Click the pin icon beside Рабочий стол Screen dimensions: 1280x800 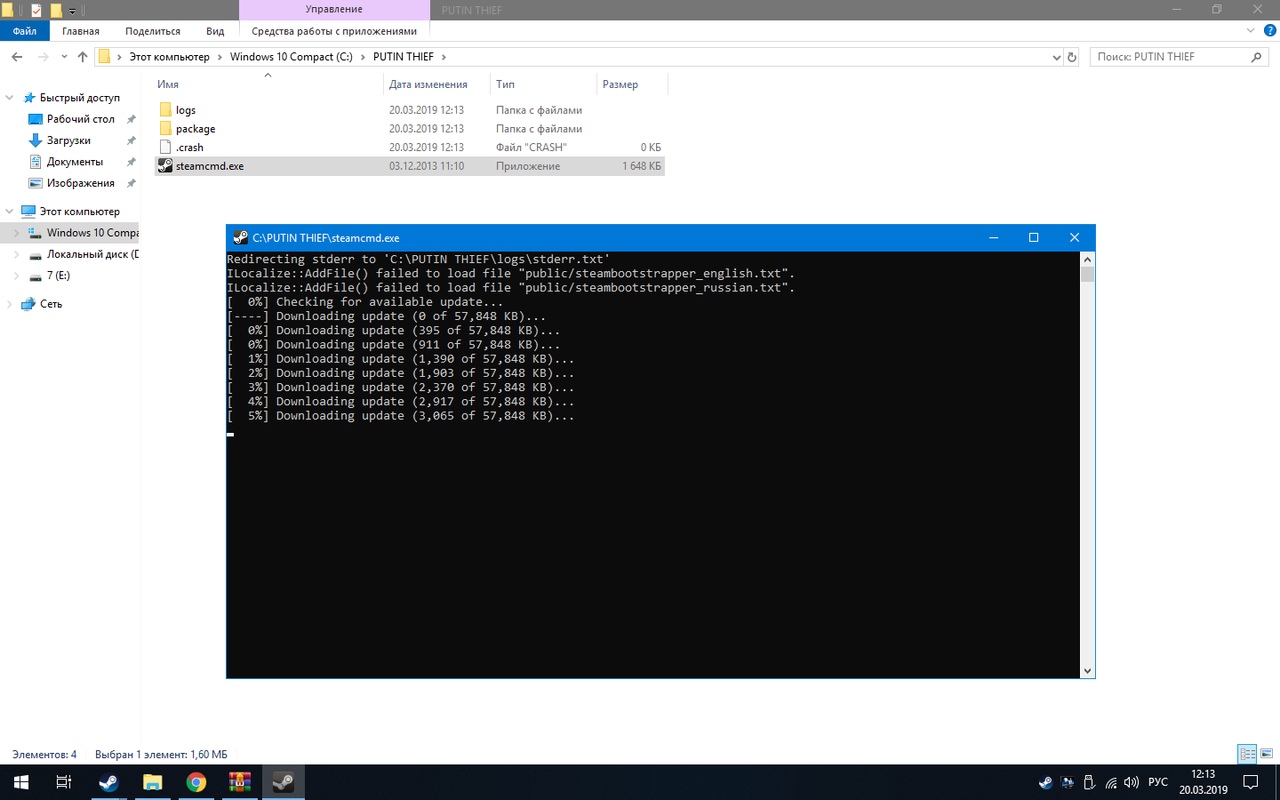131,119
